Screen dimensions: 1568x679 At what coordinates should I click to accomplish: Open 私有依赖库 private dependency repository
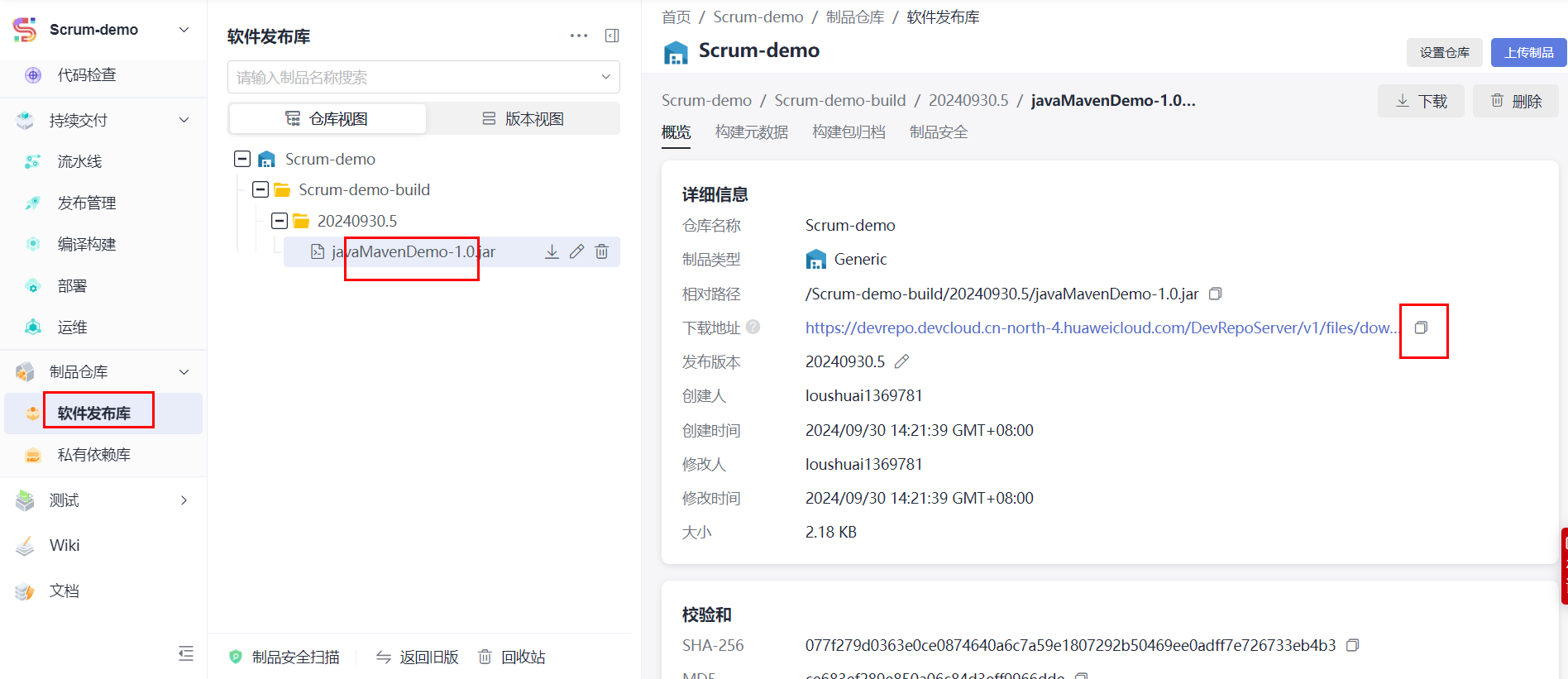click(x=94, y=455)
